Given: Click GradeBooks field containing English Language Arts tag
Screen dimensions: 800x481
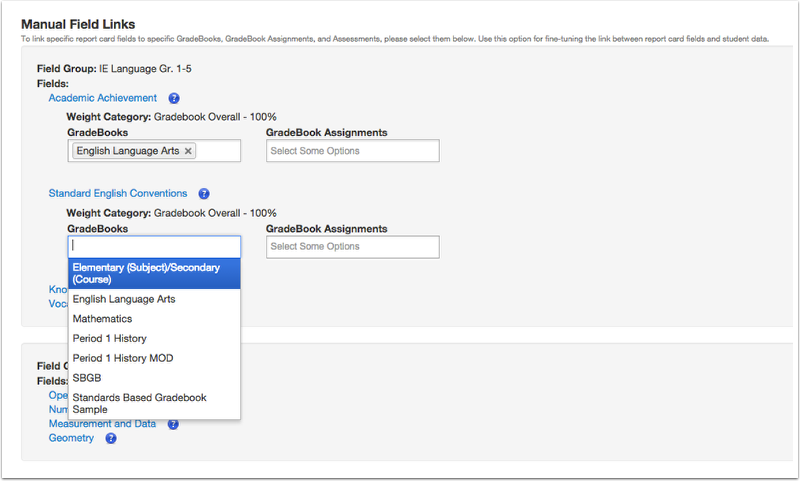Looking at the screenshot, I should (x=154, y=151).
